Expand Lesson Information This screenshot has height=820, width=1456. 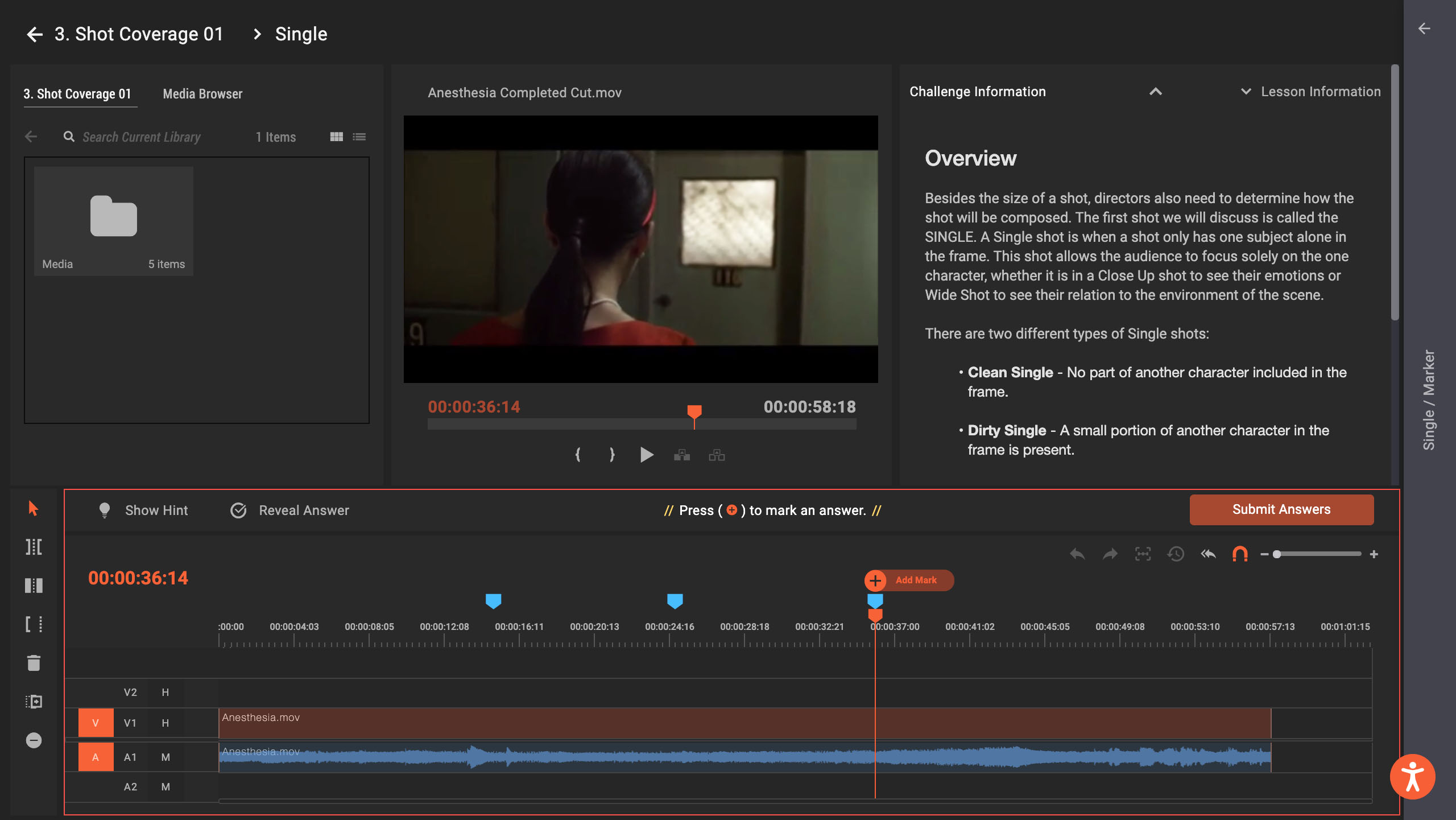coord(1309,91)
